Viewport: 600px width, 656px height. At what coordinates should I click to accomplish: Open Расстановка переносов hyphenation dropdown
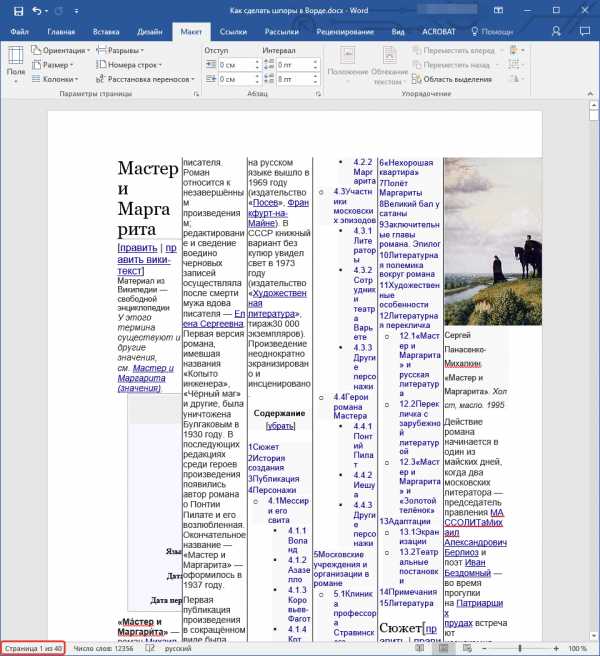click(146, 79)
